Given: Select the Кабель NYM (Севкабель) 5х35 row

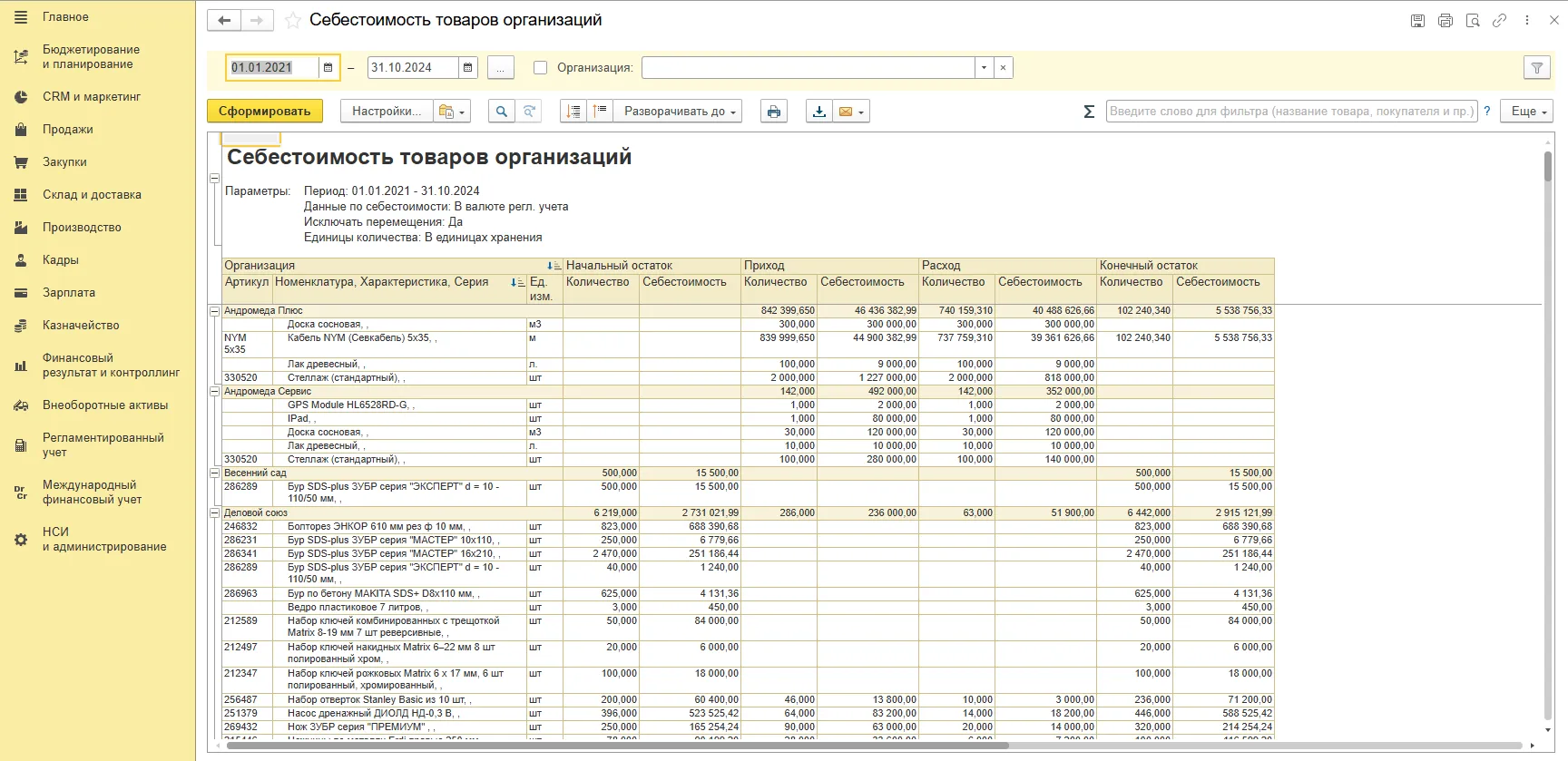Looking at the screenshot, I should point(748,344).
